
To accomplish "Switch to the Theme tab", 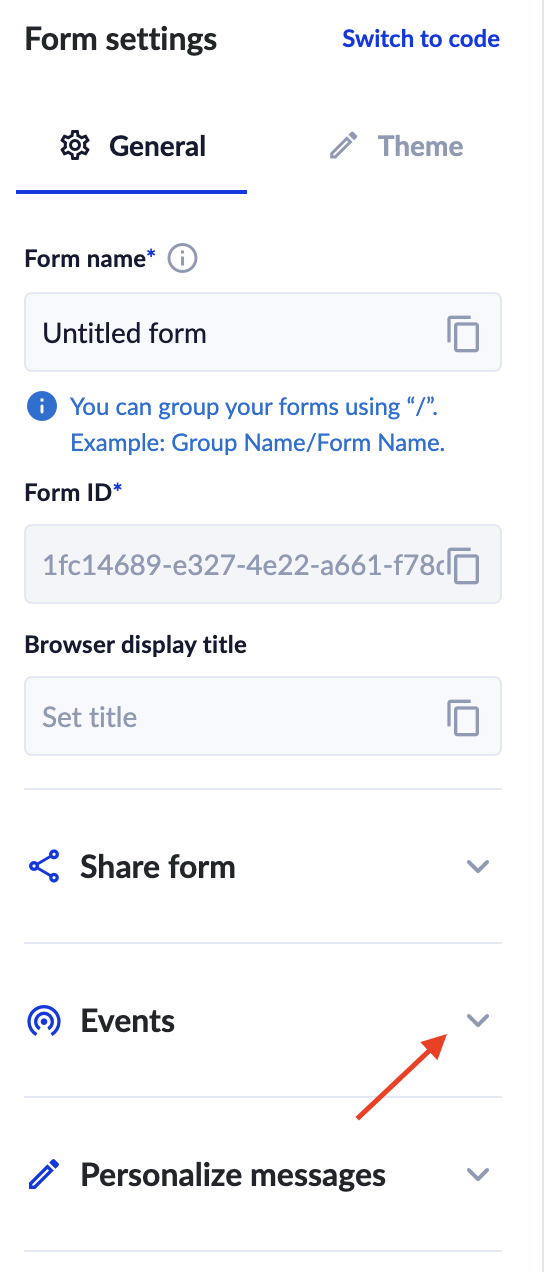I will click(396, 146).
